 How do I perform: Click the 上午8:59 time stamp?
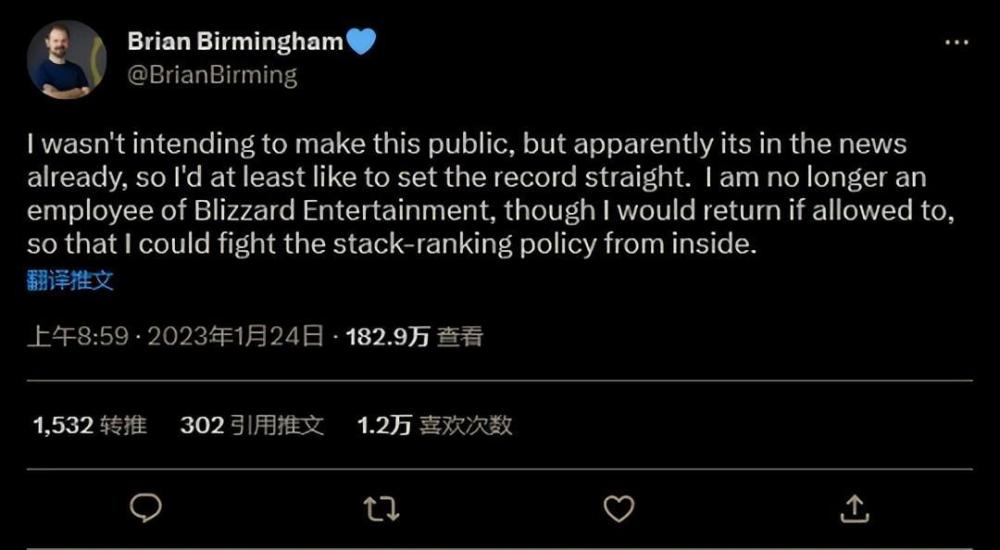click(x=78, y=337)
